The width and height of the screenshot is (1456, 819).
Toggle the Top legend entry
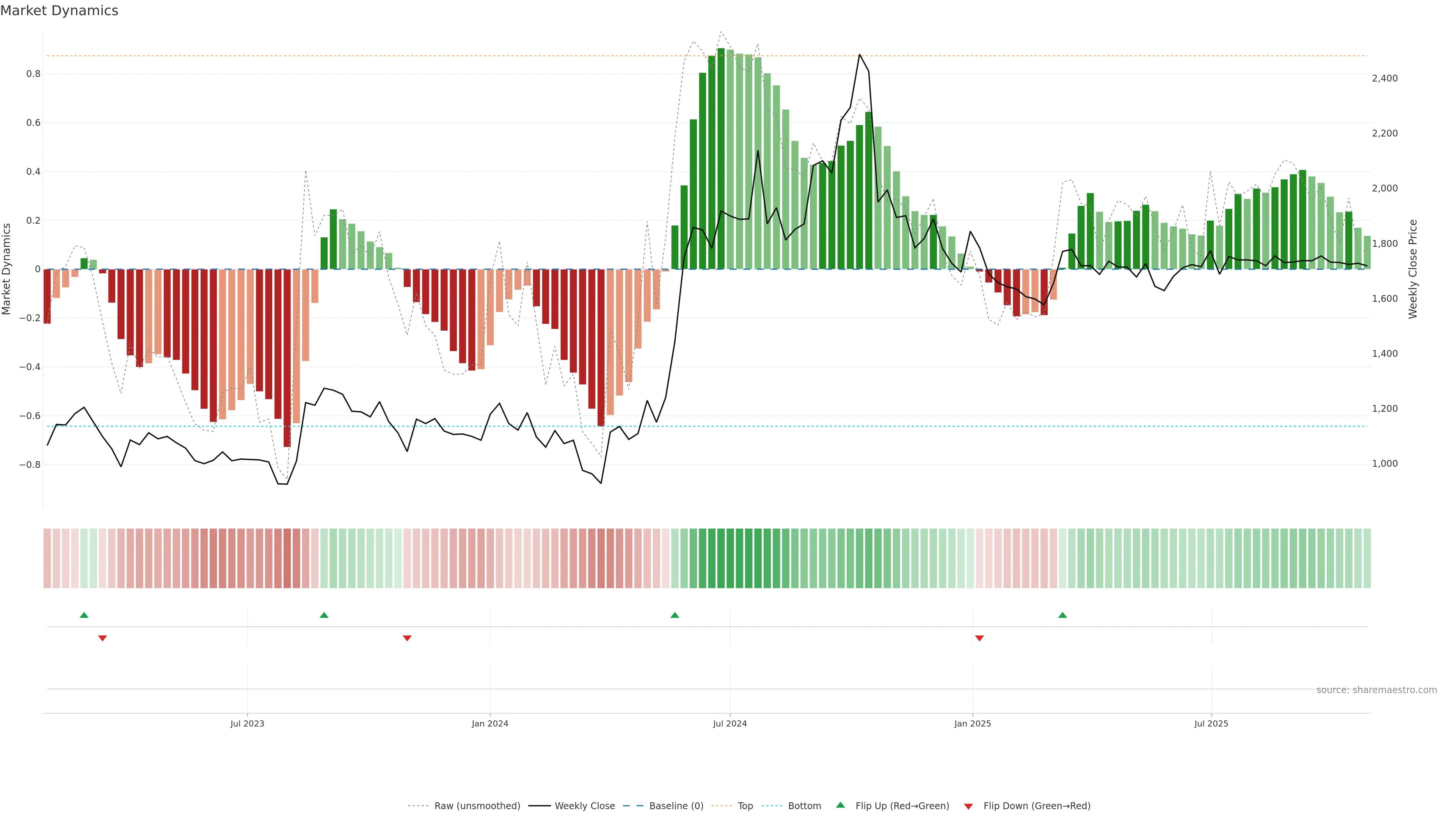745,806
